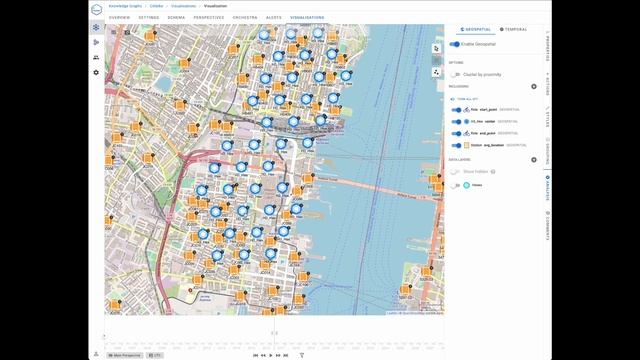Click the timeline current-position marker
640x360 pixels.
click(x=274, y=333)
